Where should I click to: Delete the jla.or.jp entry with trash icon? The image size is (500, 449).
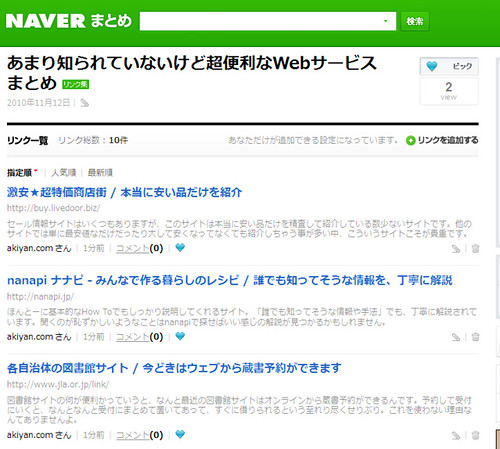475,435
